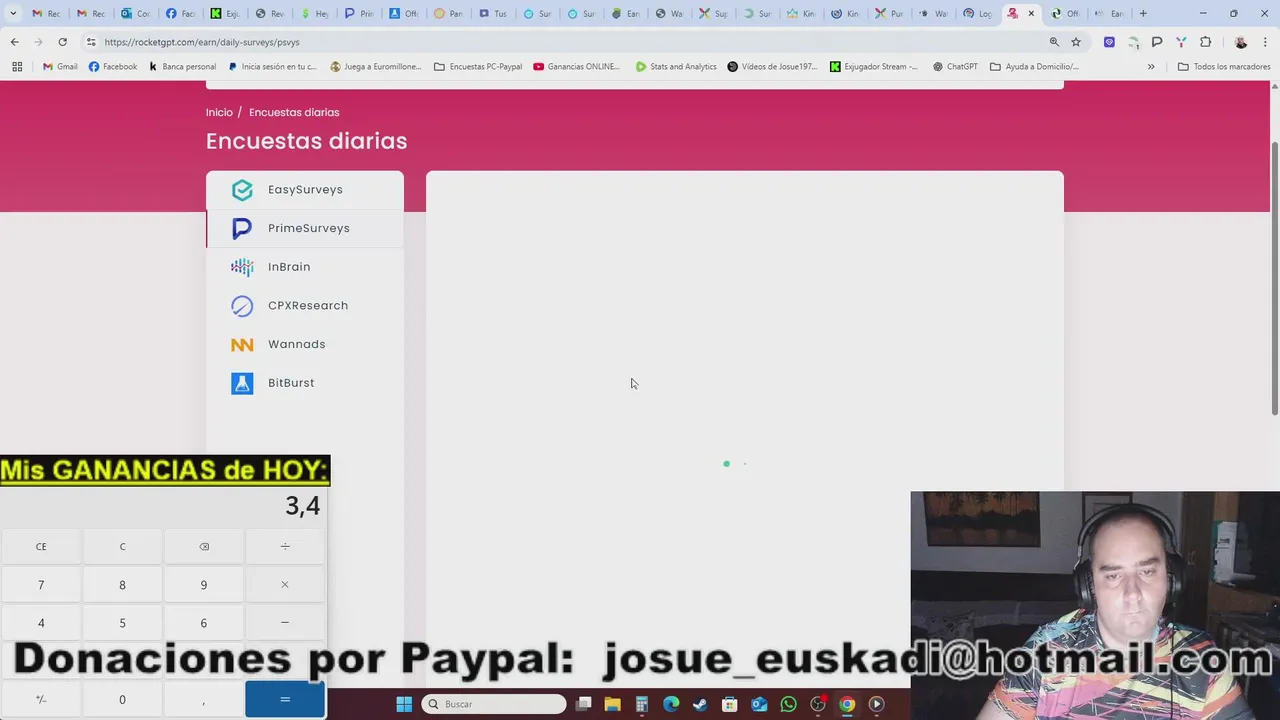The image size is (1280, 720).
Task: Switch to the Log browser tab
Action: [977, 14]
